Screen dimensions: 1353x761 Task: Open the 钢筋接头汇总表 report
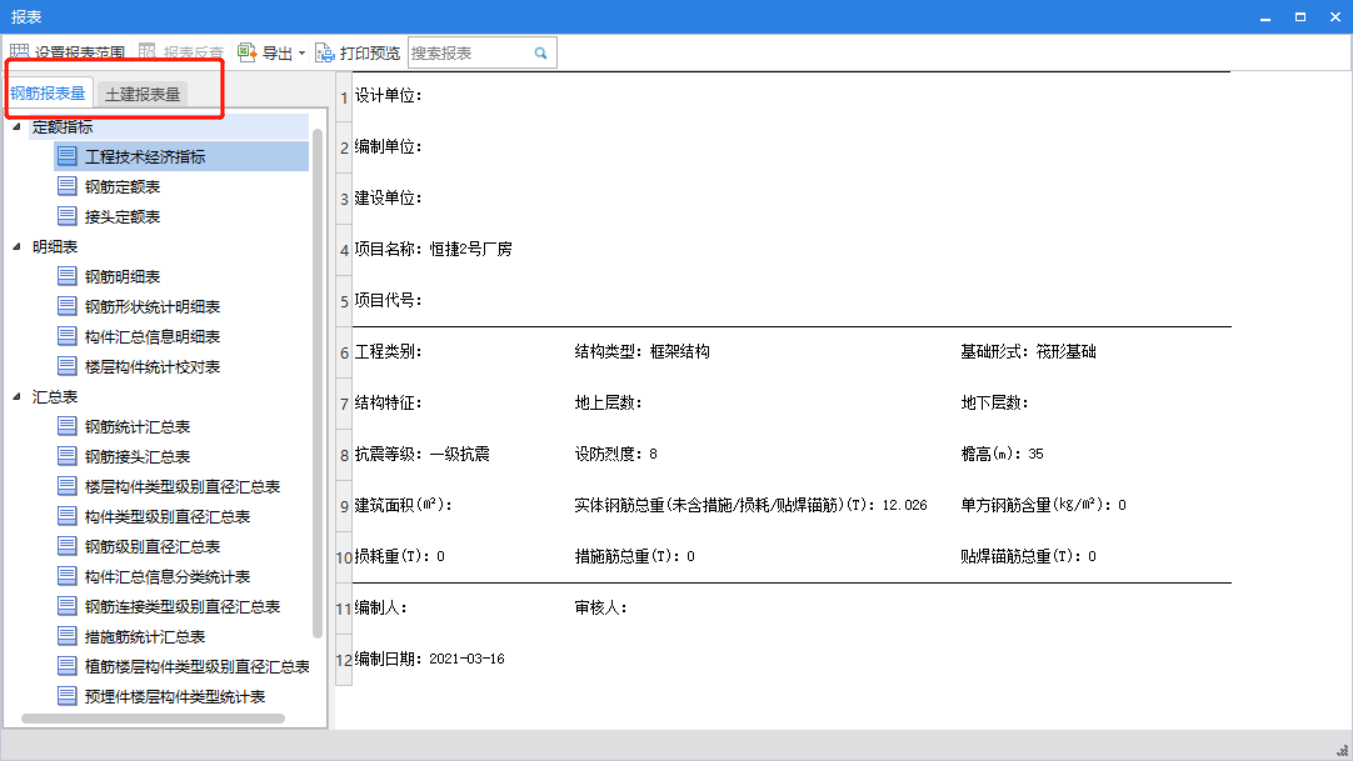click(138, 457)
